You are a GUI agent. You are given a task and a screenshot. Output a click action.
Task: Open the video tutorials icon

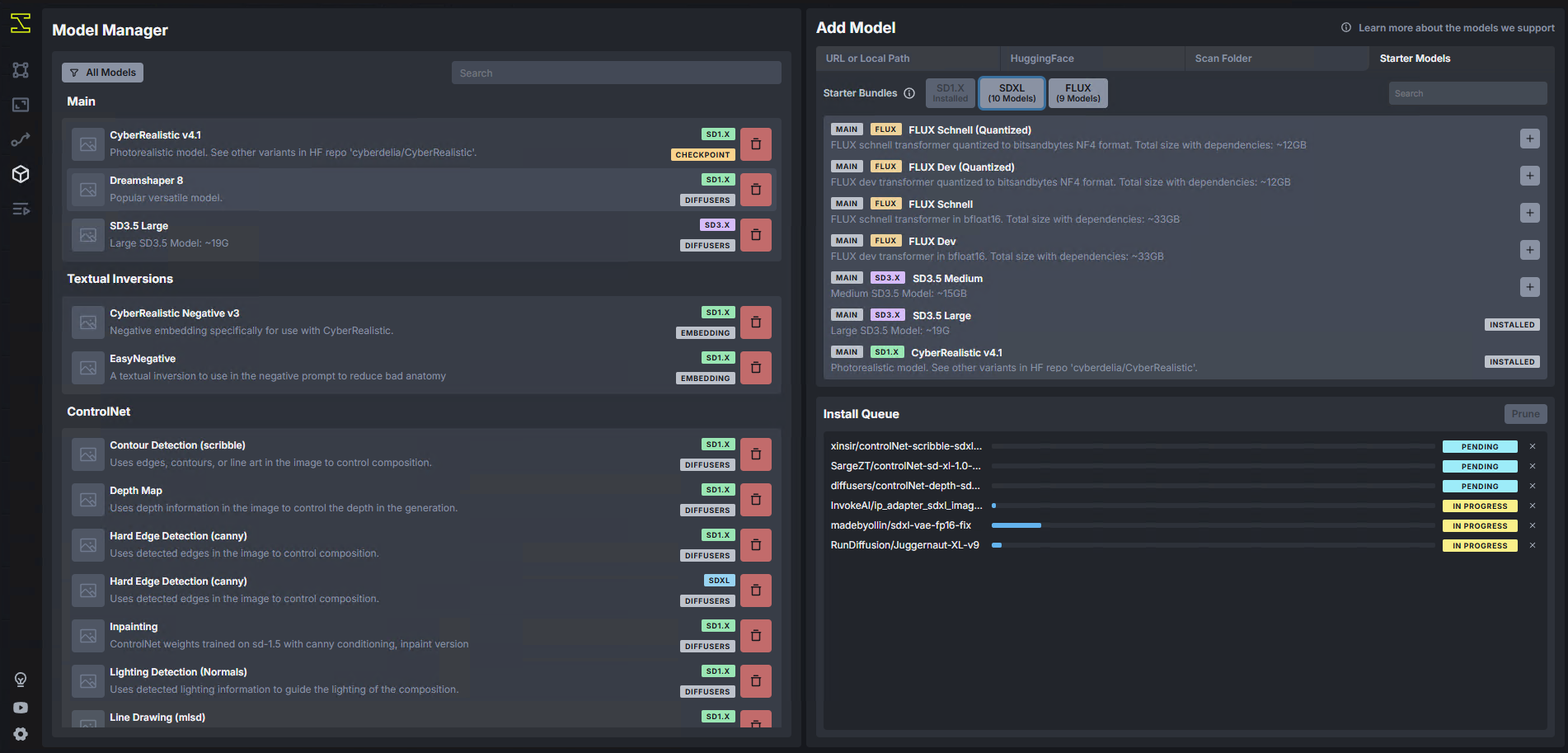point(21,708)
